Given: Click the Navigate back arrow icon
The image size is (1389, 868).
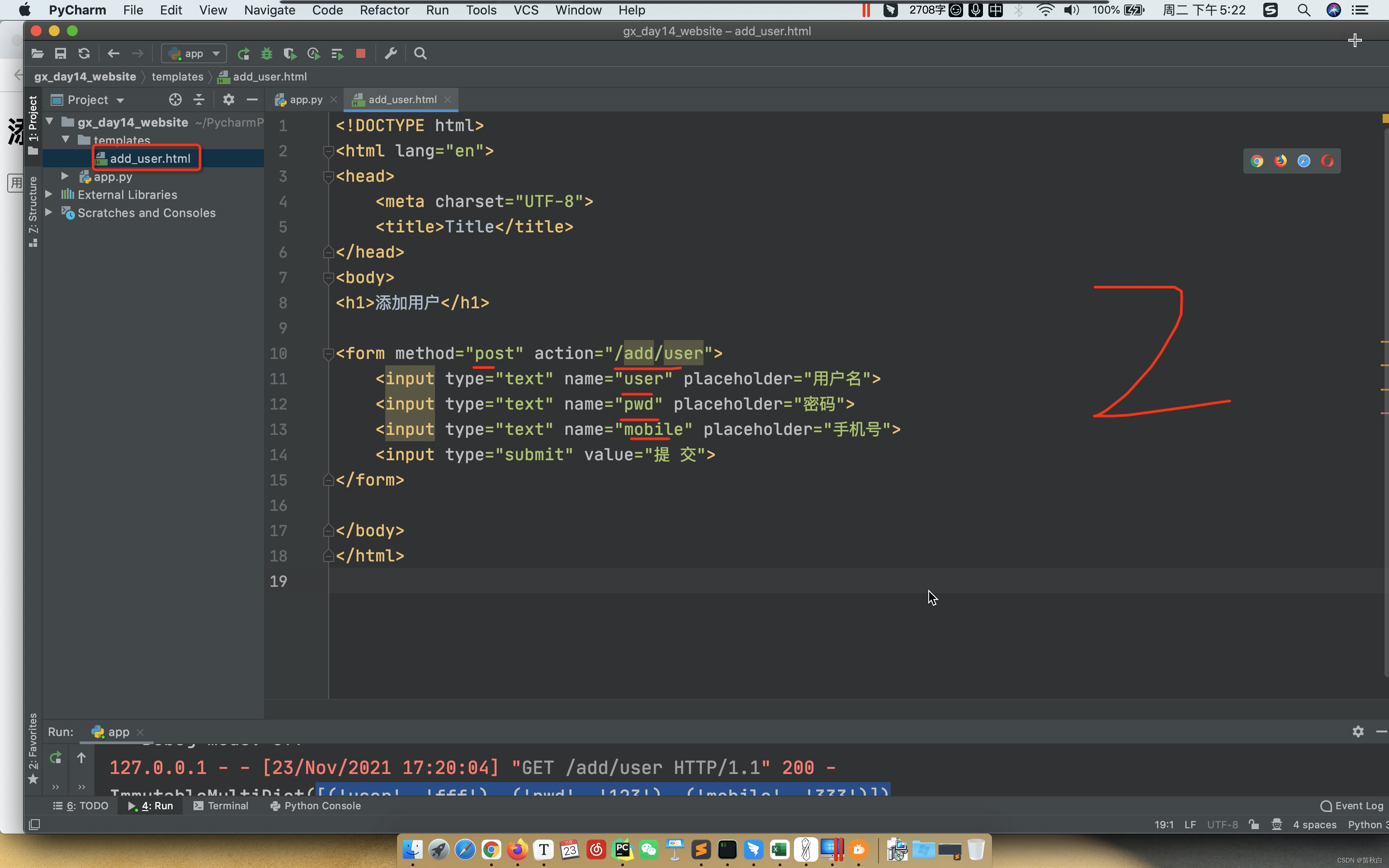Looking at the screenshot, I should tap(113, 53).
